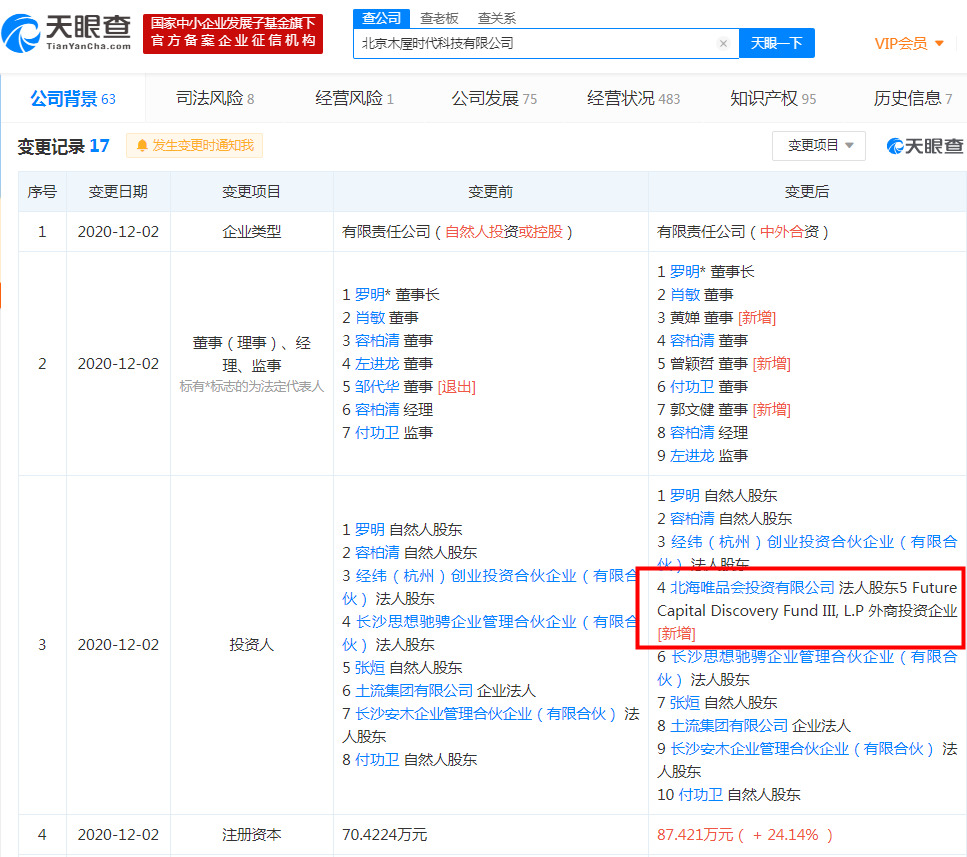
Task: Open 左进龙 监事 link in 变更后 column
Action: tap(692, 456)
